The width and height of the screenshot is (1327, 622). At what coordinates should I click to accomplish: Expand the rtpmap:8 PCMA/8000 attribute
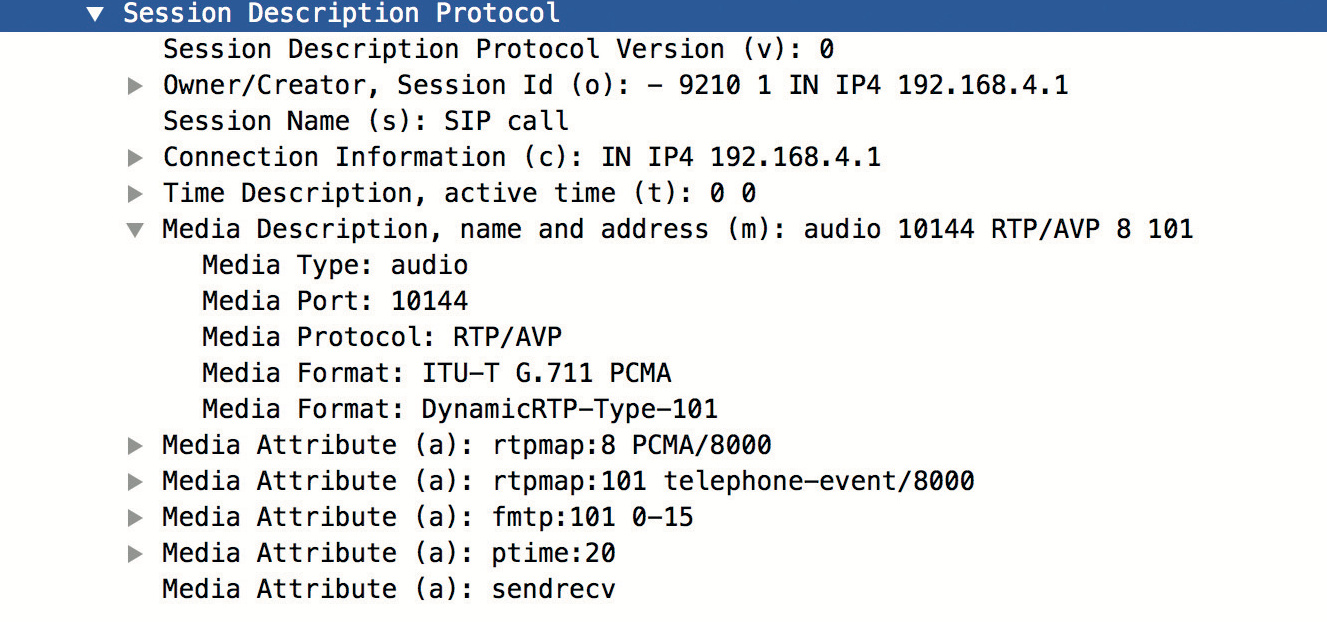click(x=136, y=446)
